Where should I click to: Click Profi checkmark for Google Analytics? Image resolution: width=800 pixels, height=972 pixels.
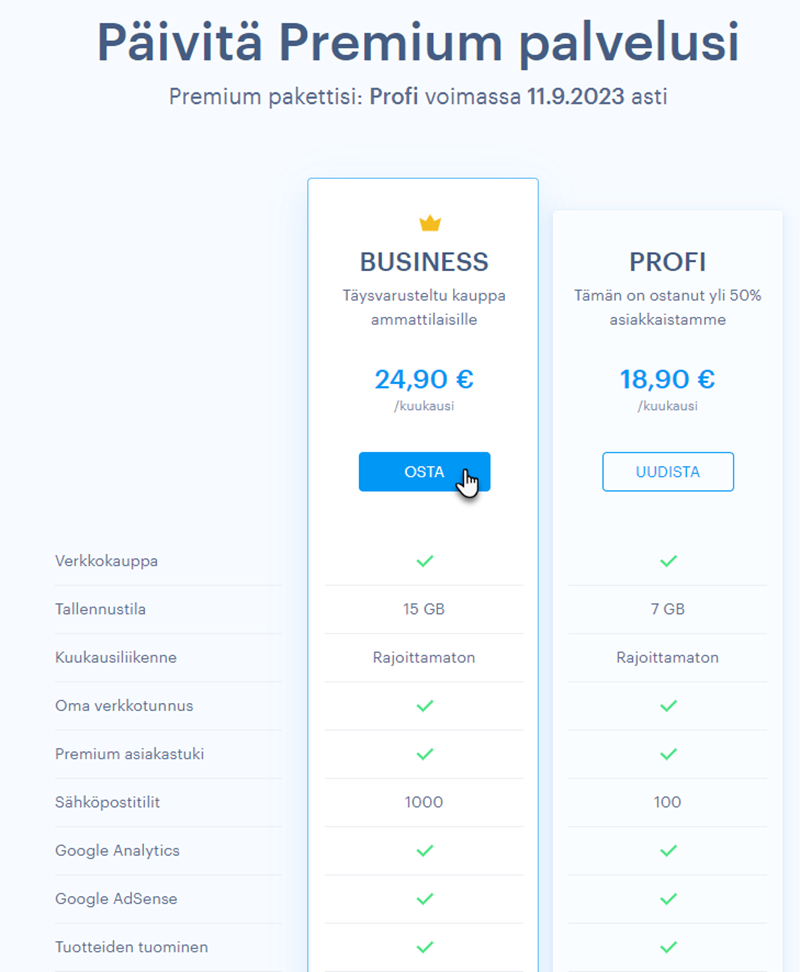[668, 851]
